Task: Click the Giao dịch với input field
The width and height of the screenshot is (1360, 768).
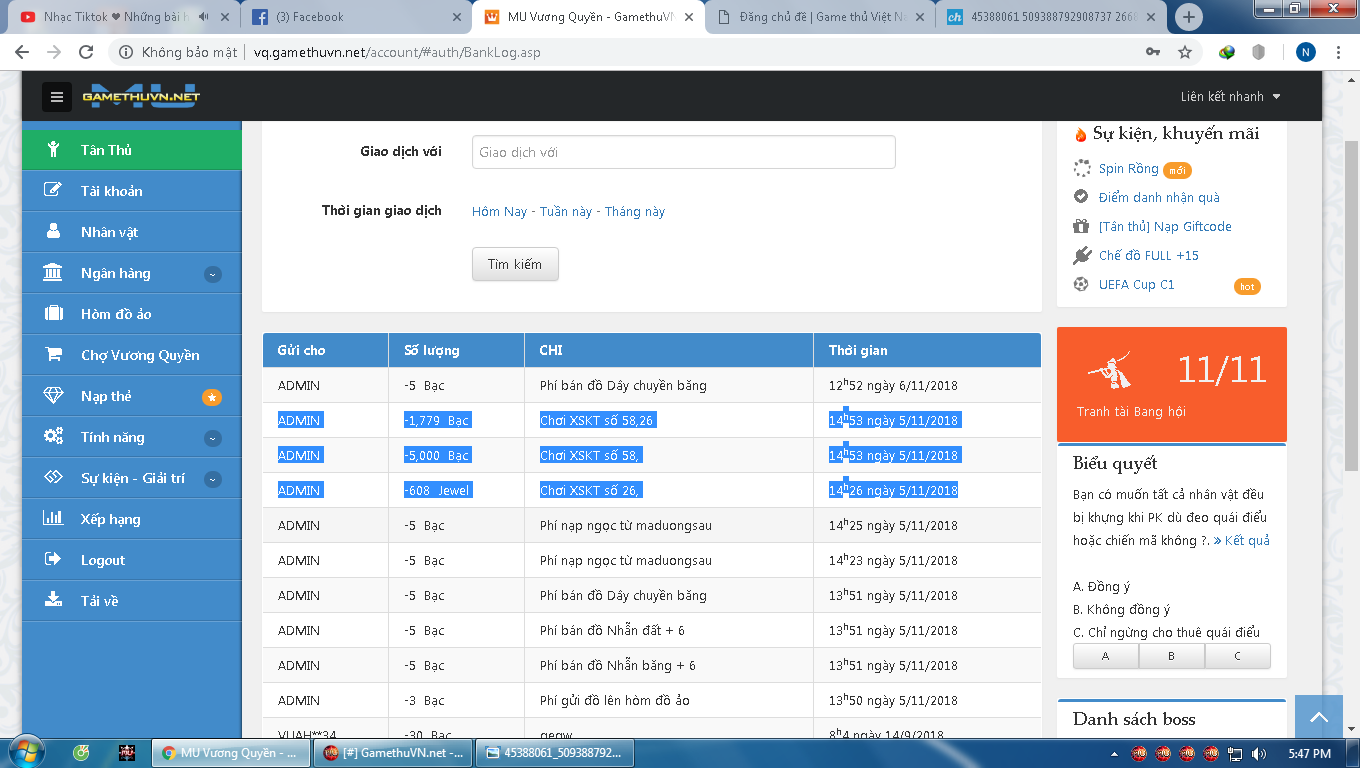Action: point(683,152)
